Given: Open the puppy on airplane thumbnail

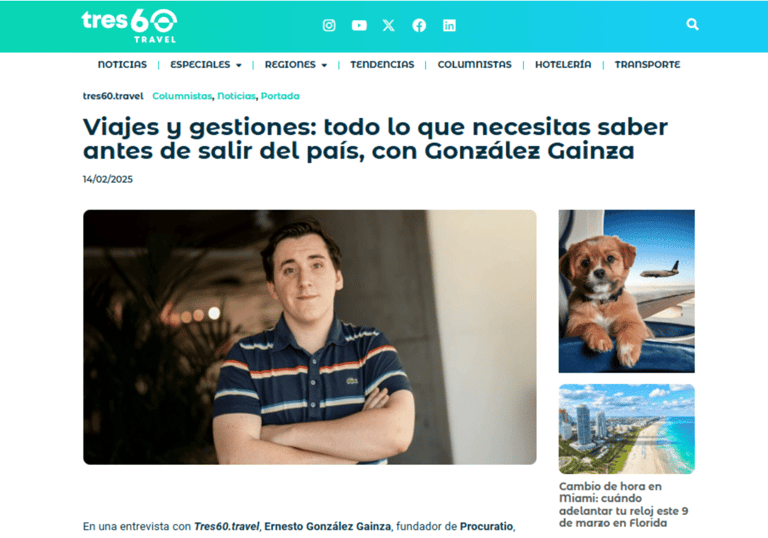Looking at the screenshot, I should pos(626,291).
